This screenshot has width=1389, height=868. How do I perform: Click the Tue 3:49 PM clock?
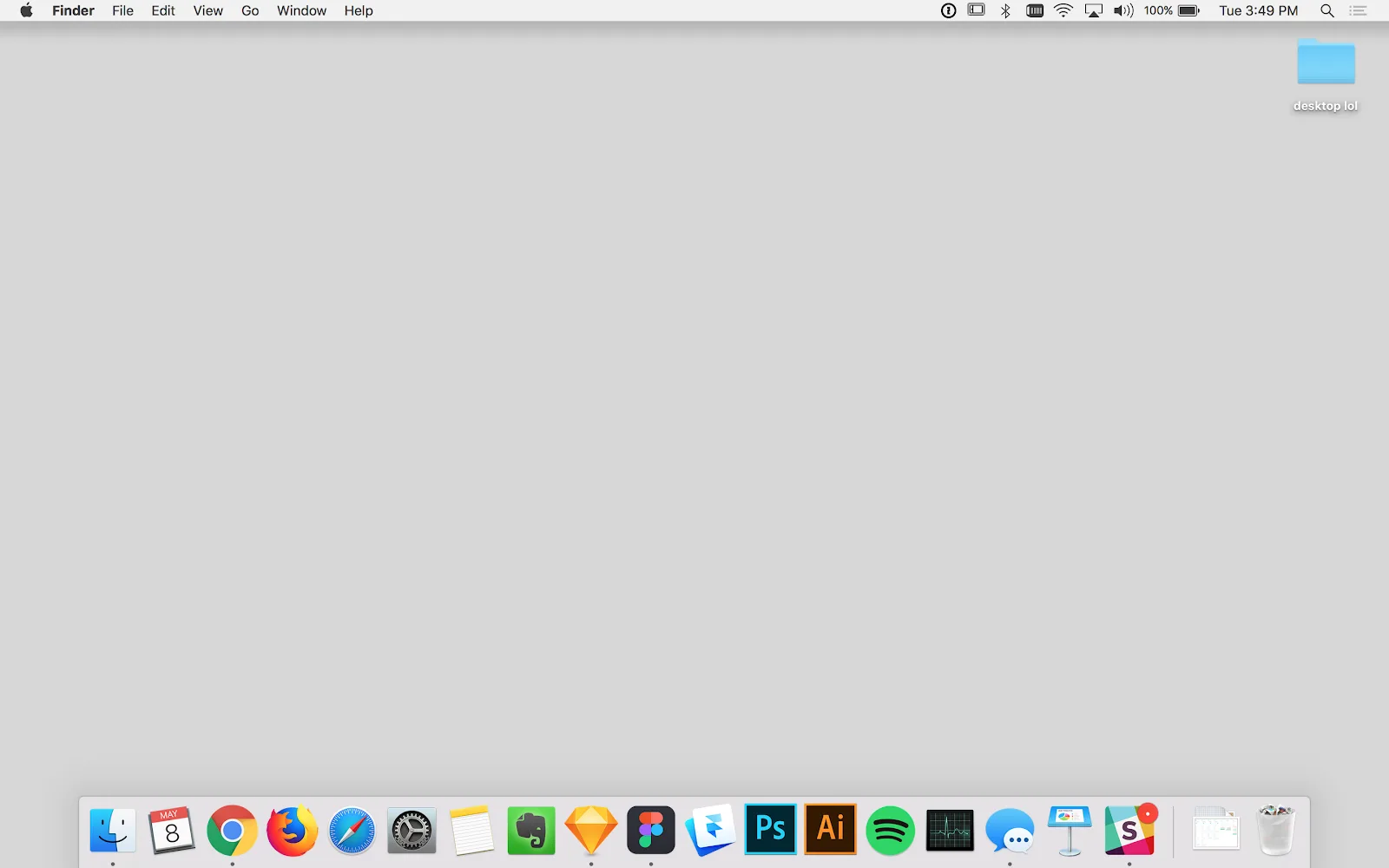(x=1259, y=10)
